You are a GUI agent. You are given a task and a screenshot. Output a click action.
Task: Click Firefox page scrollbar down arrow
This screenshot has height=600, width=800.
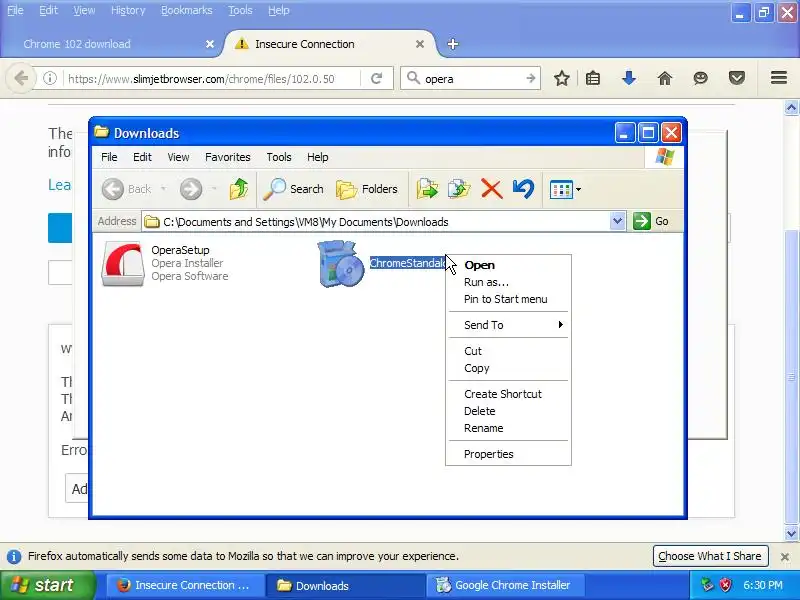[791, 534]
